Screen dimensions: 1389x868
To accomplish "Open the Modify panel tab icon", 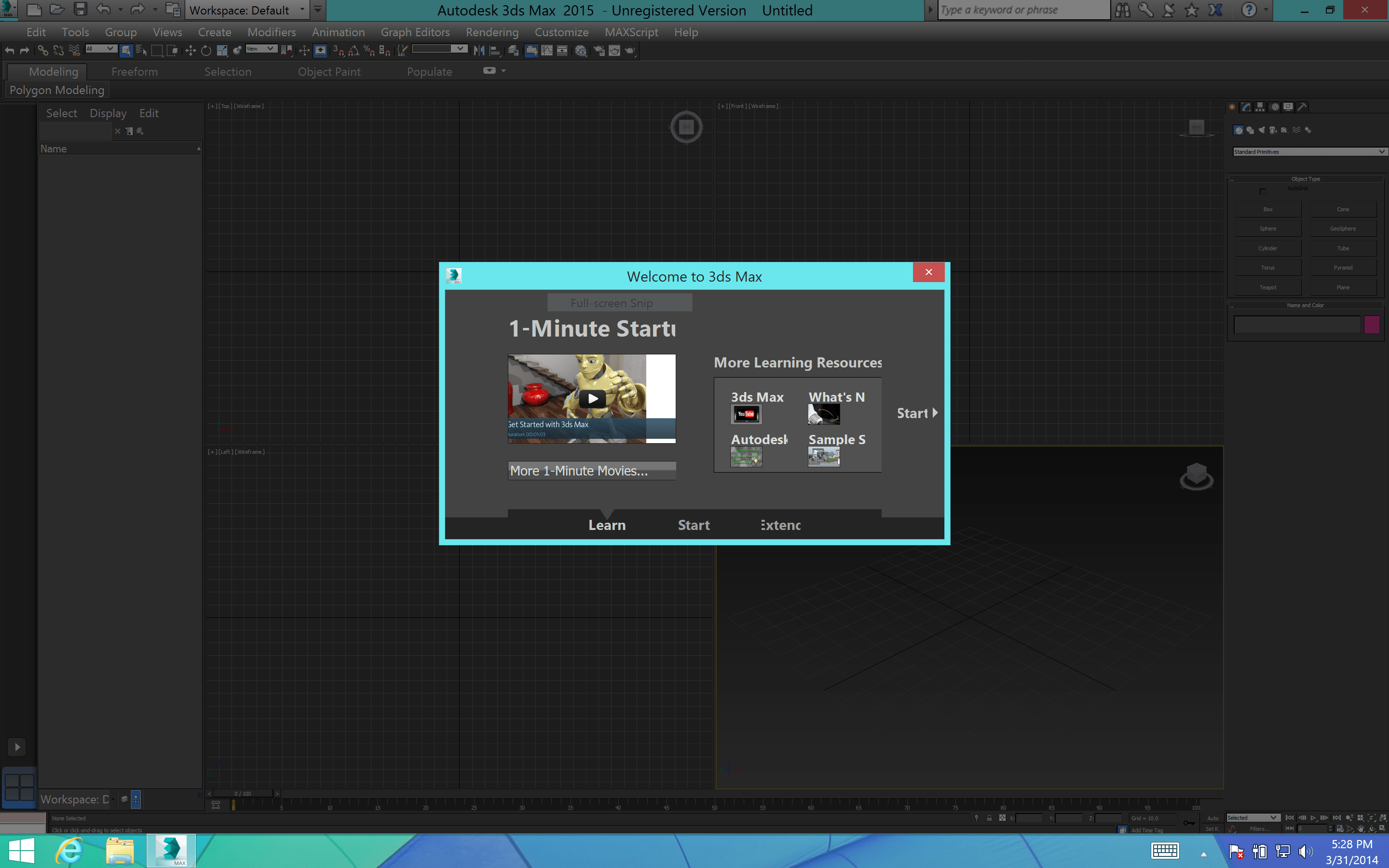I will (1246, 107).
